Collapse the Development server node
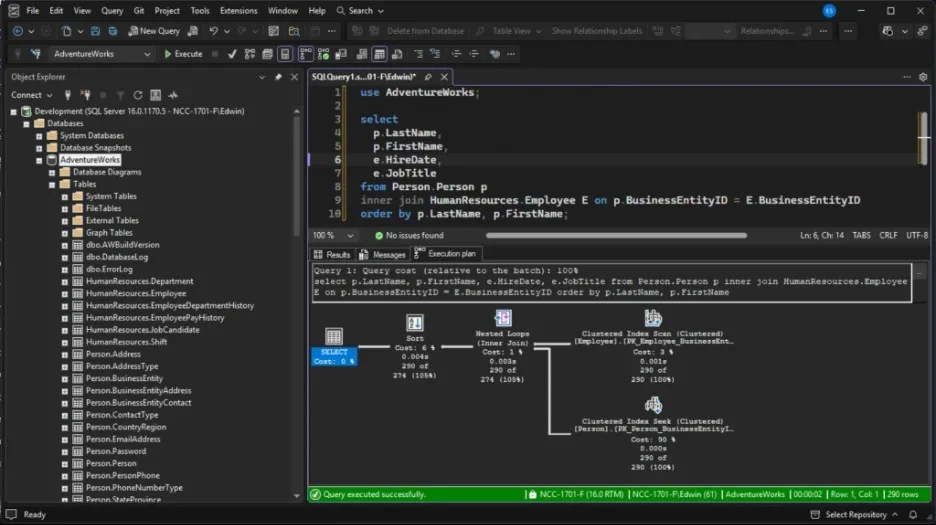This screenshot has height=525, width=936. [x=14, y=112]
